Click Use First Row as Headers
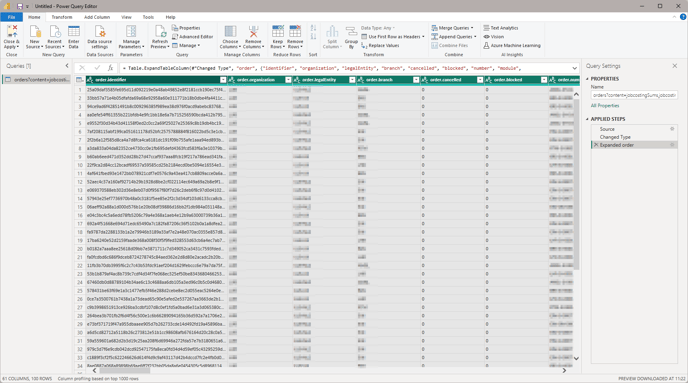Viewport: 688px width, 383px height. click(393, 37)
